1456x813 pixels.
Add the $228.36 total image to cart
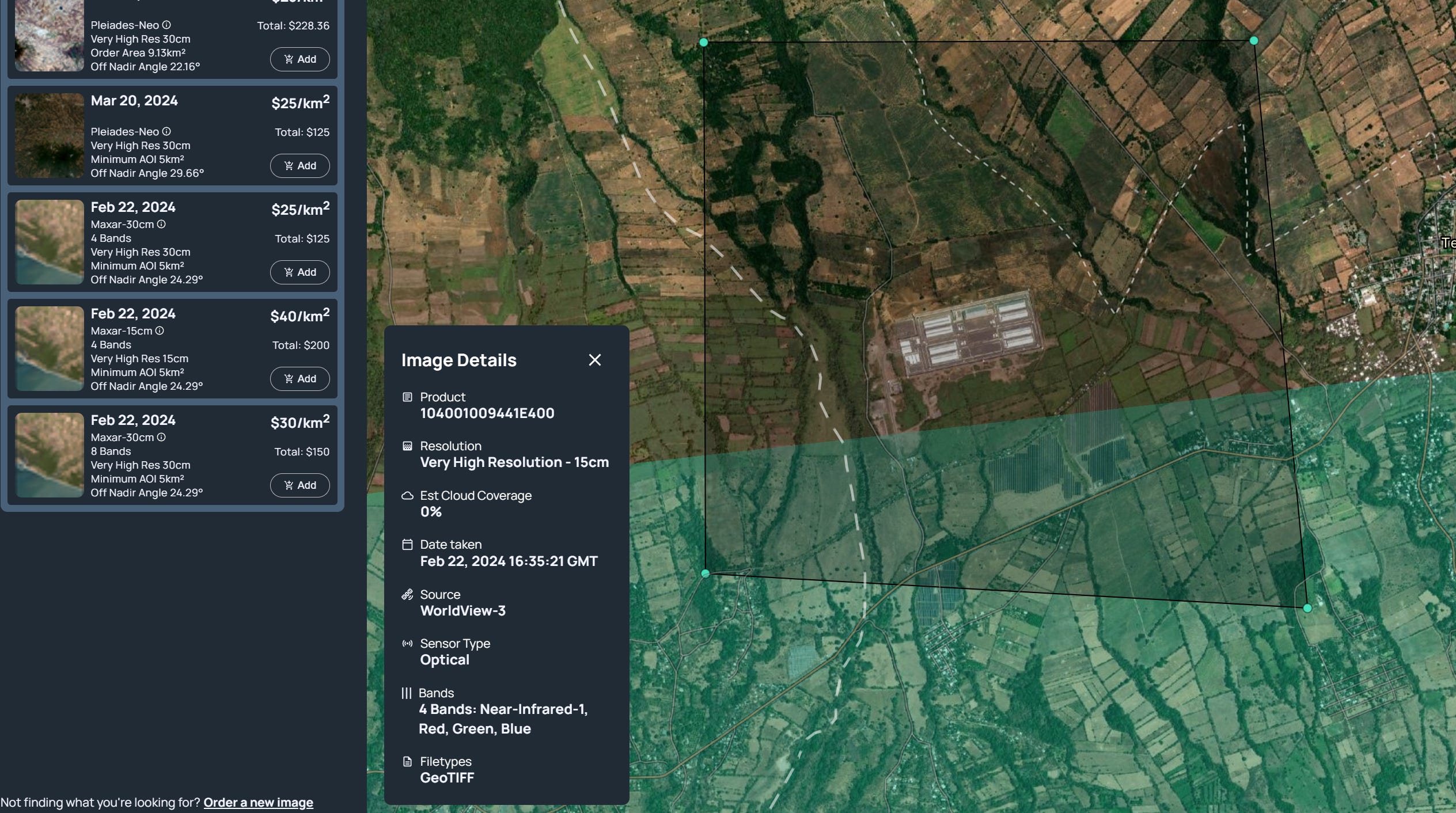(x=299, y=59)
